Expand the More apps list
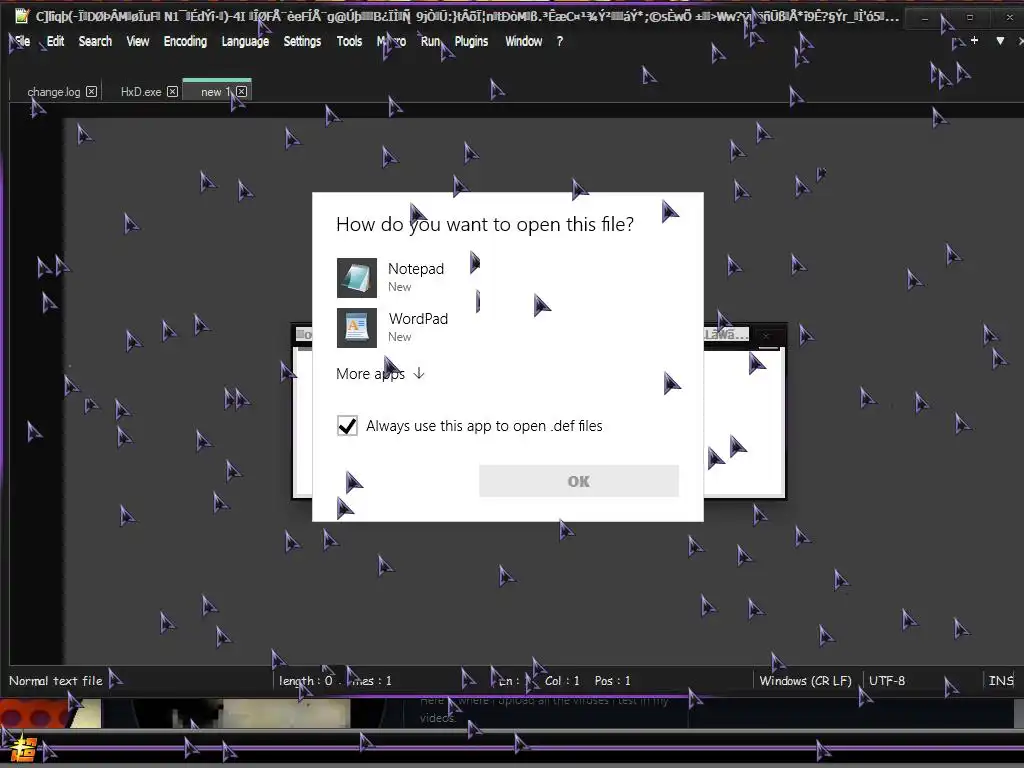 coord(381,374)
